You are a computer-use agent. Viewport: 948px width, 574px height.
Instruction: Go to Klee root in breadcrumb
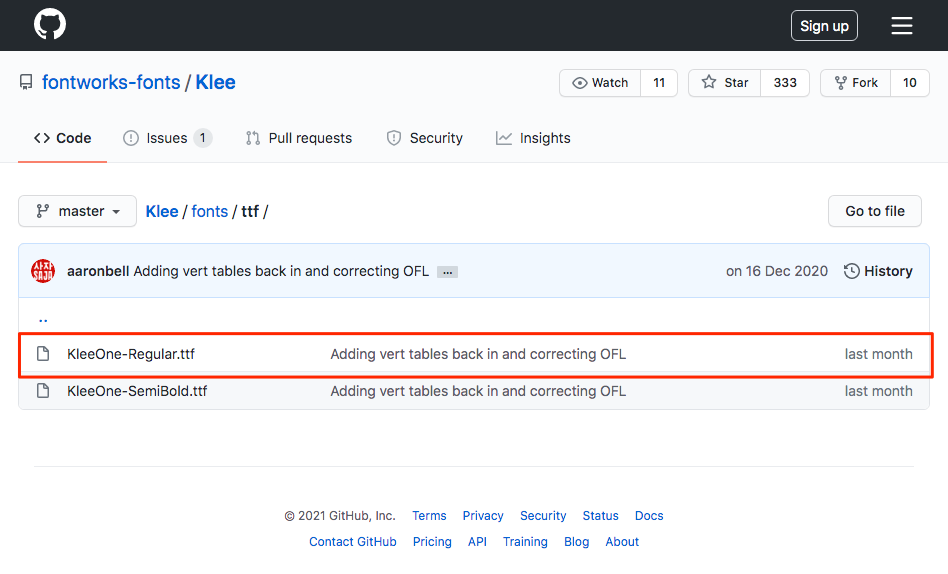(x=162, y=211)
